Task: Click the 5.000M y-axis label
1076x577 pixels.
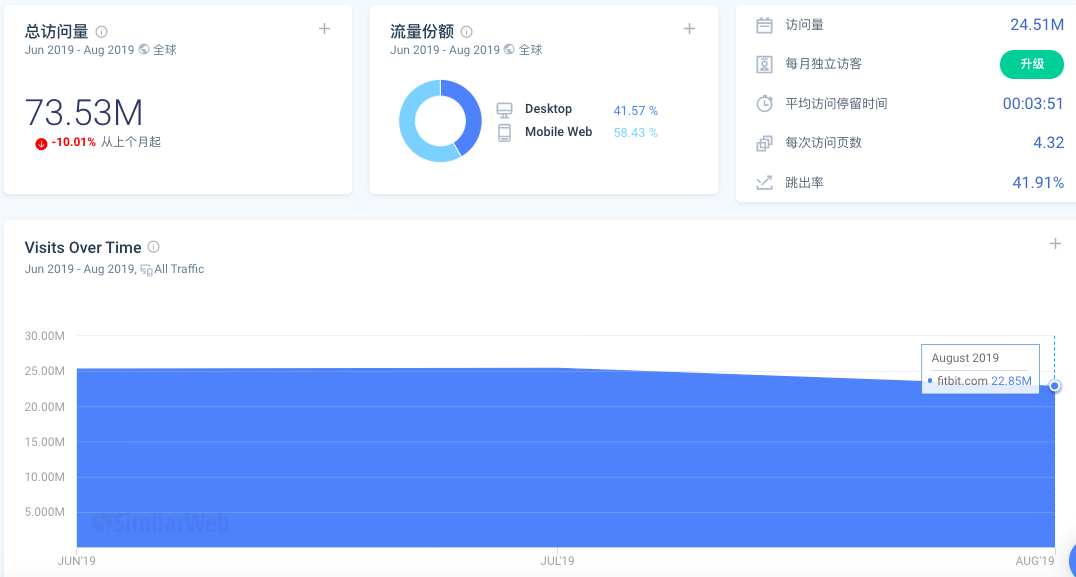Action: (x=45, y=512)
